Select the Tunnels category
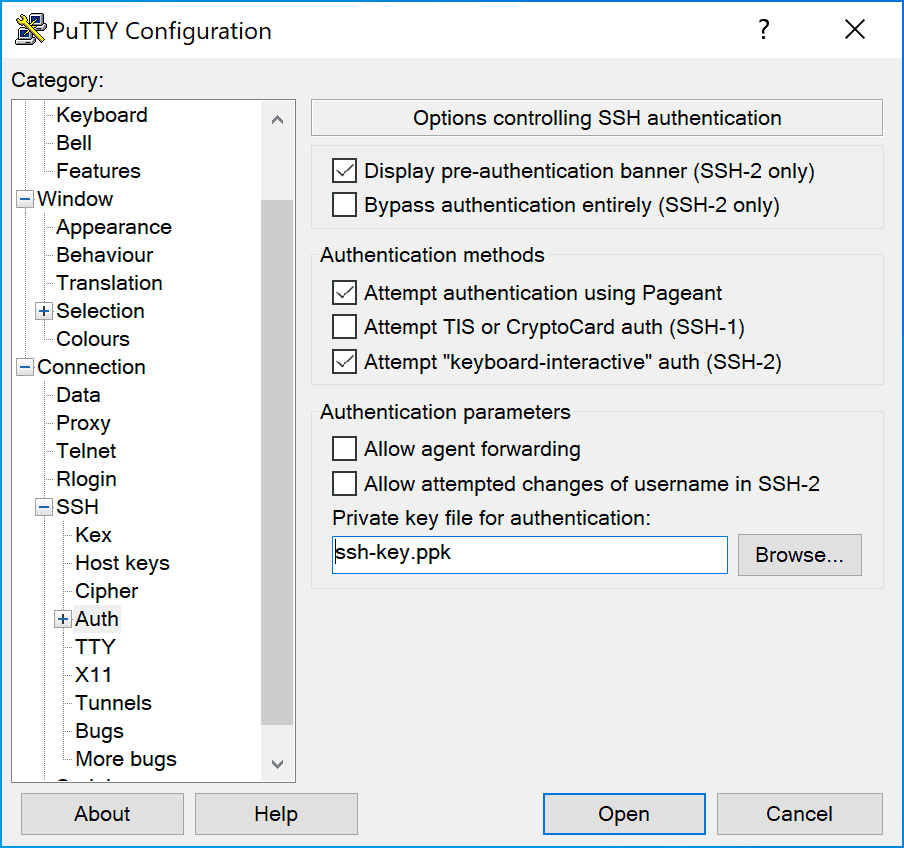Screen dimensions: 904x848 (113, 703)
